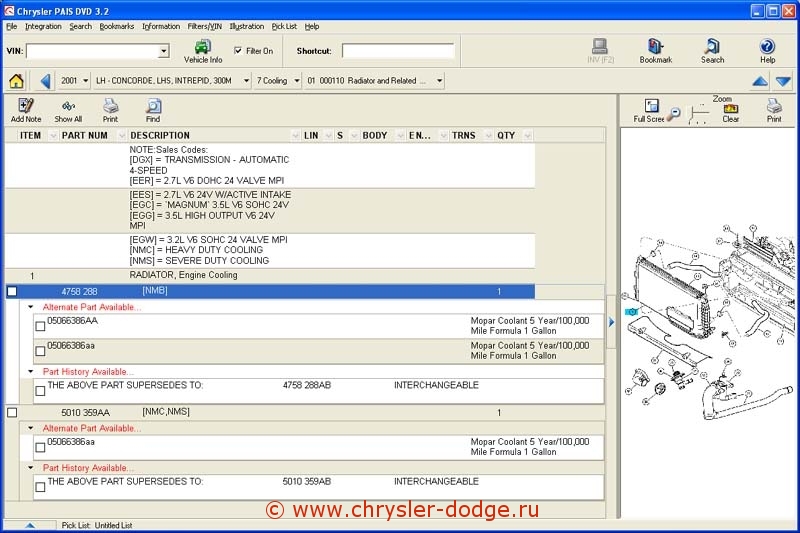Viewport: 800px width, 533px height.
Task: Open the VIN dropdown list
Action: point(164,51)
